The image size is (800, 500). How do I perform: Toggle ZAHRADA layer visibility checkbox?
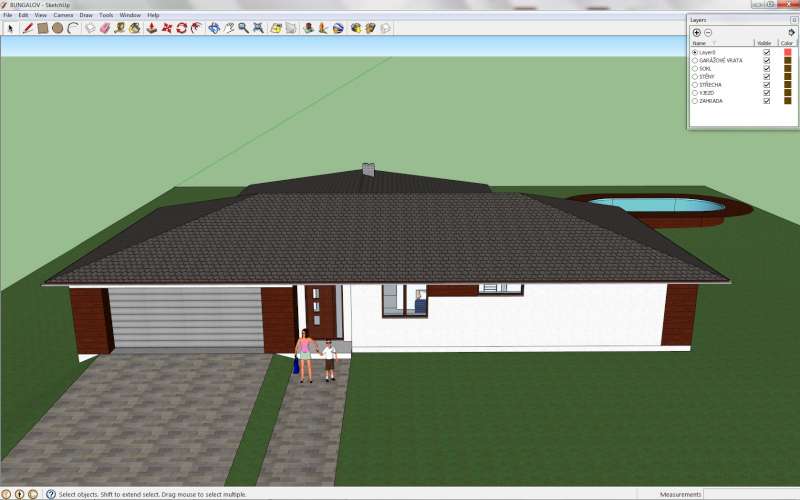coord(766,101)
